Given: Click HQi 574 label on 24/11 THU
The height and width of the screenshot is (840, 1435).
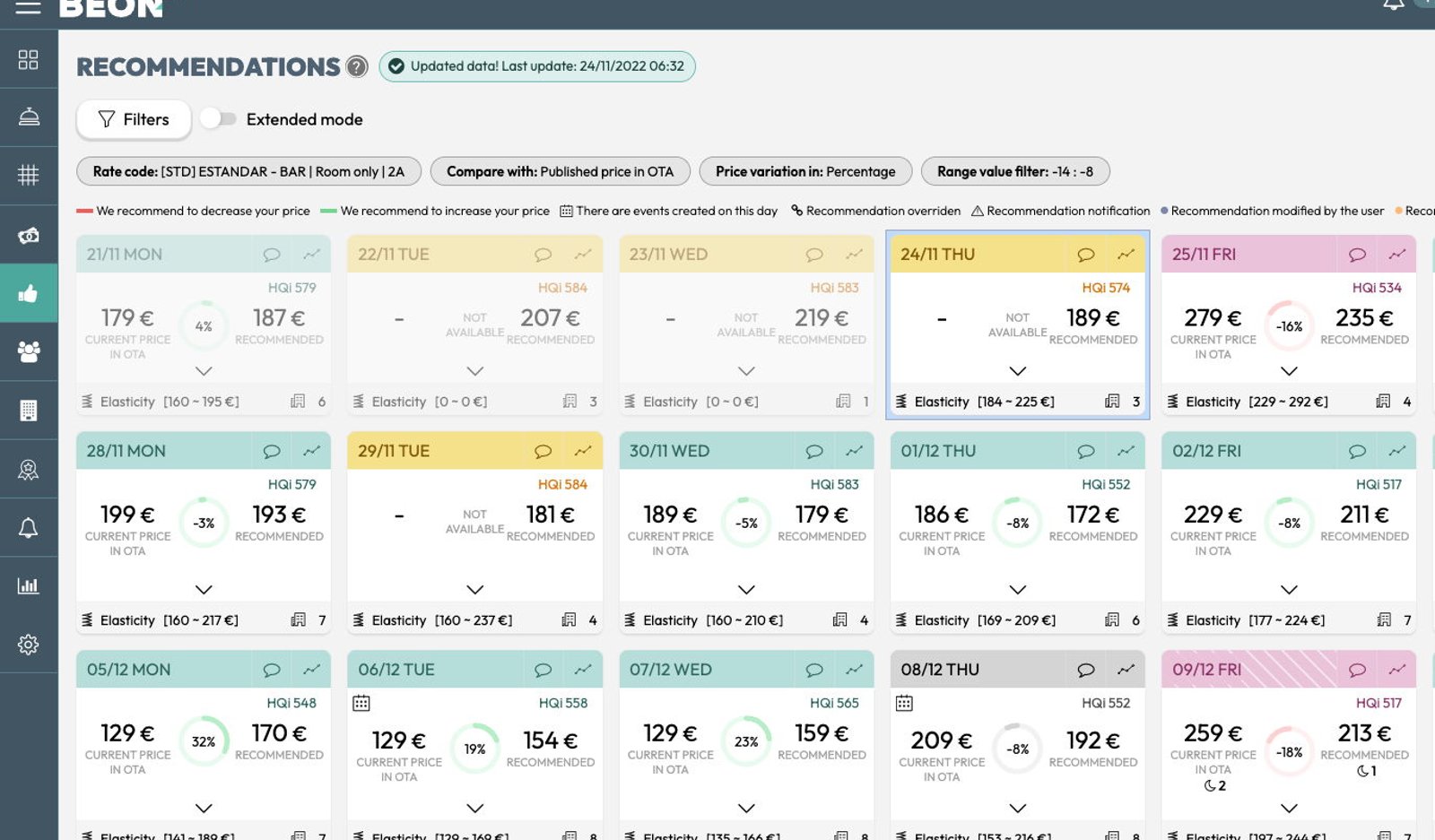Looking at the screenshot, I should [1106, 288].
